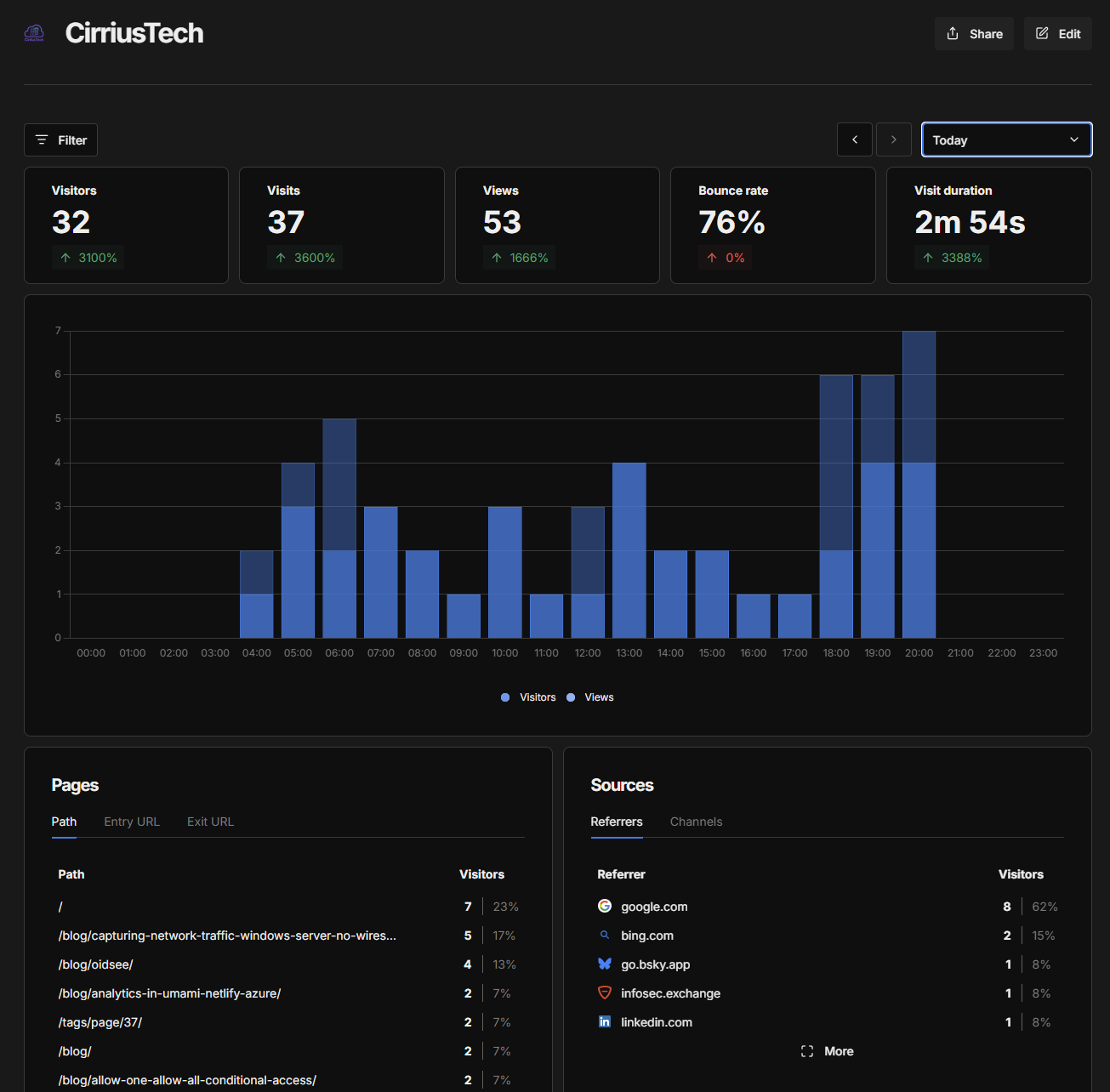Switch to the Entry URL tab
Image resolution: width=1110 pixels, height=1092 pixels.
(x=132, y=822)
